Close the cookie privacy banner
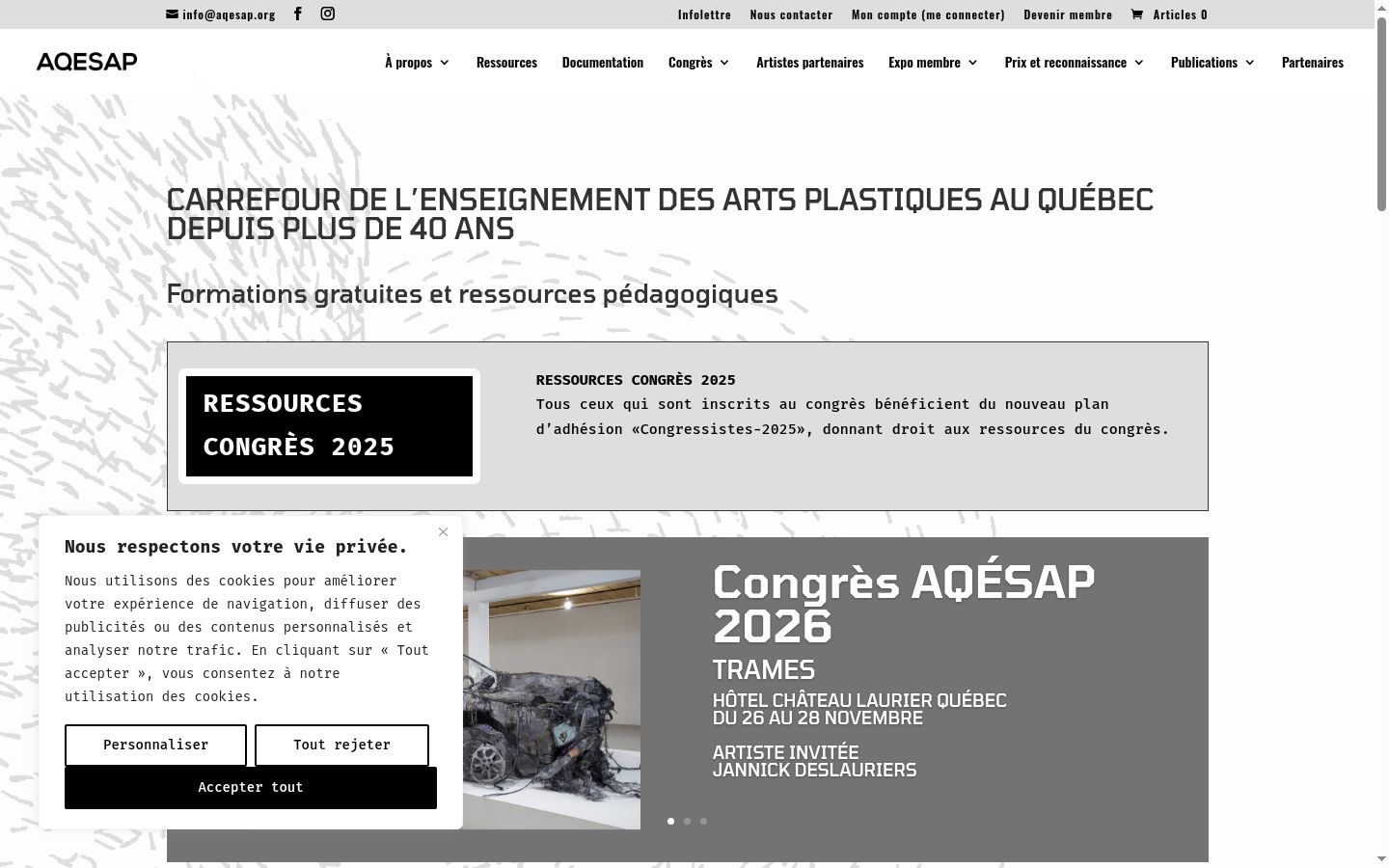 point(443,531)
